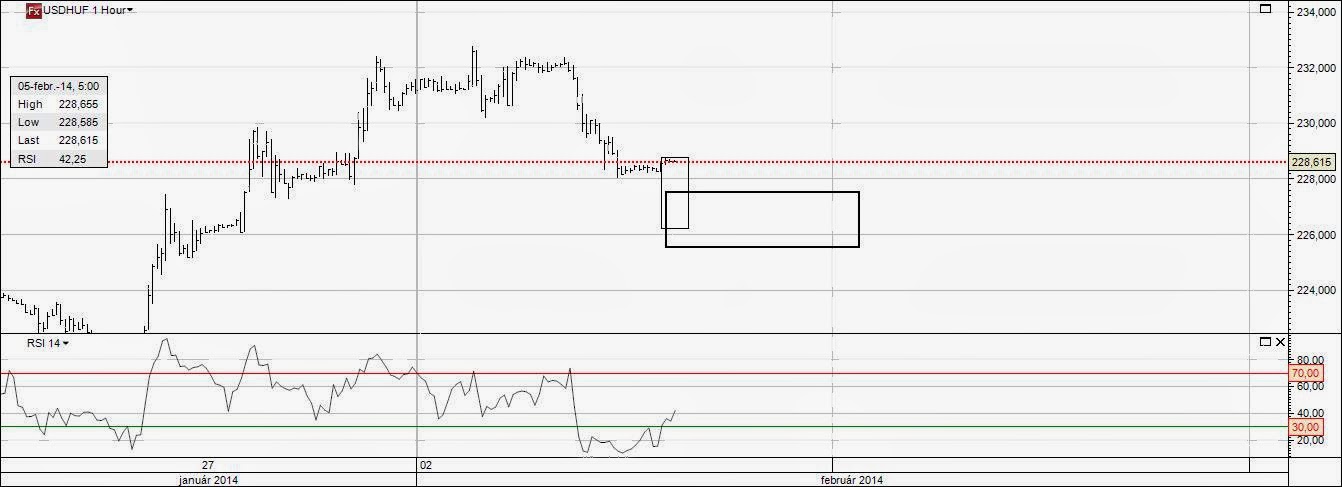1342x487 pixels.
Task: Click the 27 date marker on time axis
Action: (x=208, y=465)
